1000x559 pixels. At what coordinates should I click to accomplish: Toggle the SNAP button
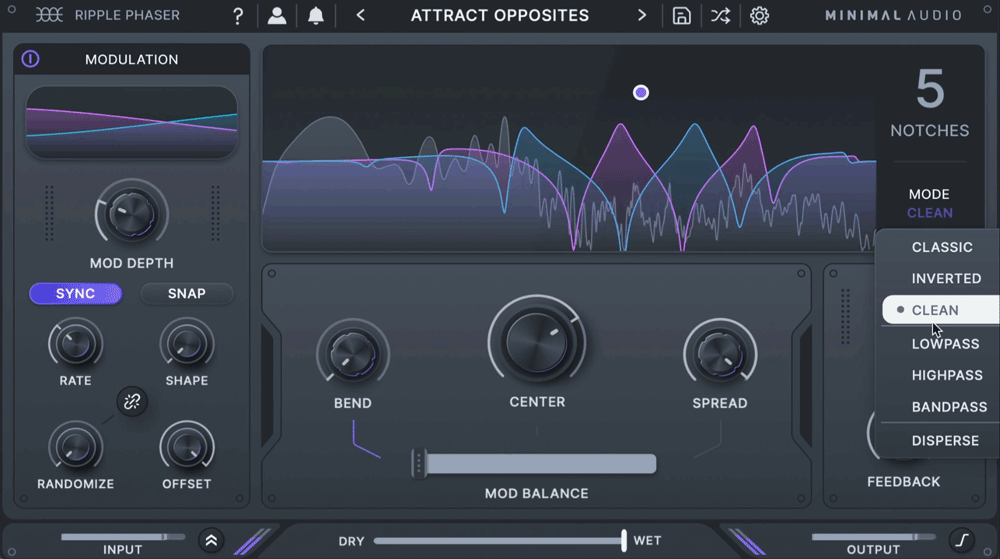187,294
